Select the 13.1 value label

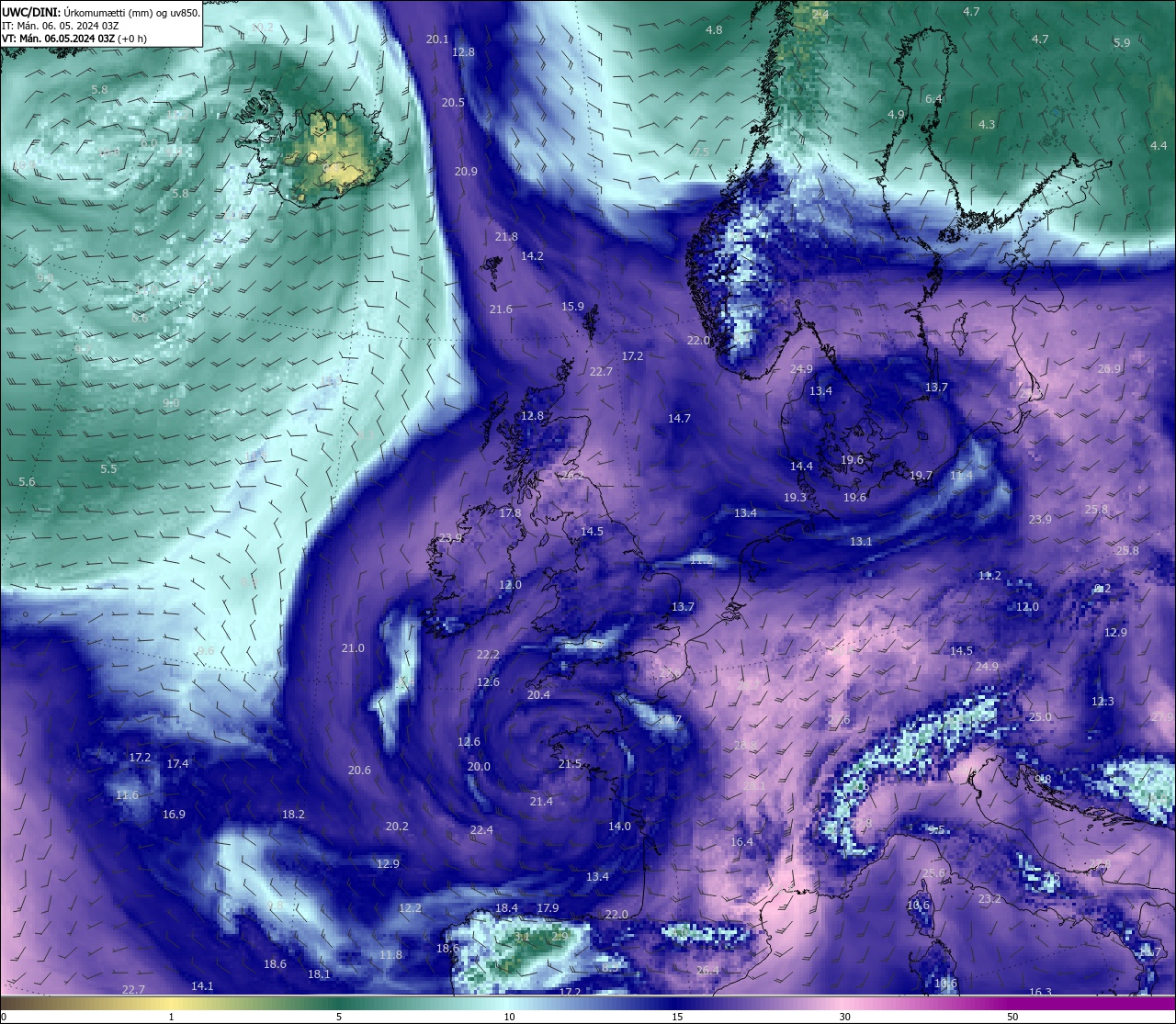[861, 542]
